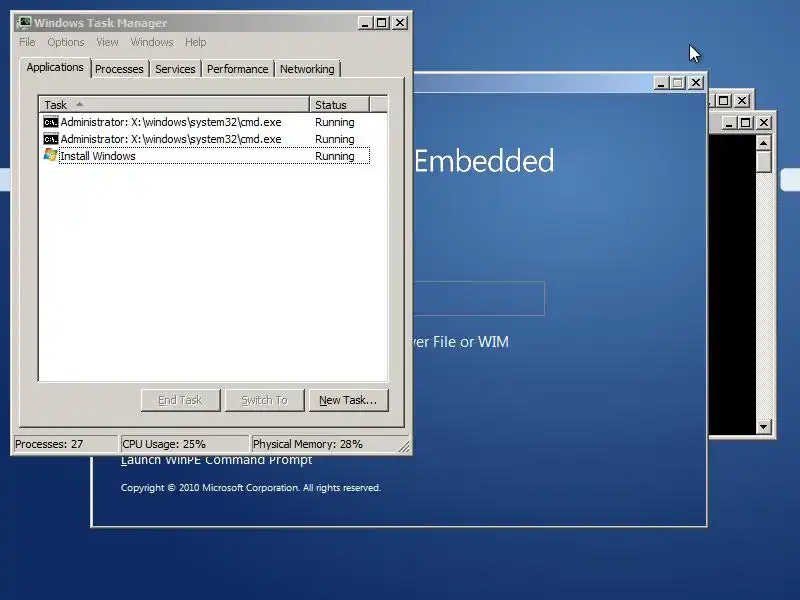This screenshot has width=800, height=600.
Task: Switch to the Applications tab
Action: 55,67
